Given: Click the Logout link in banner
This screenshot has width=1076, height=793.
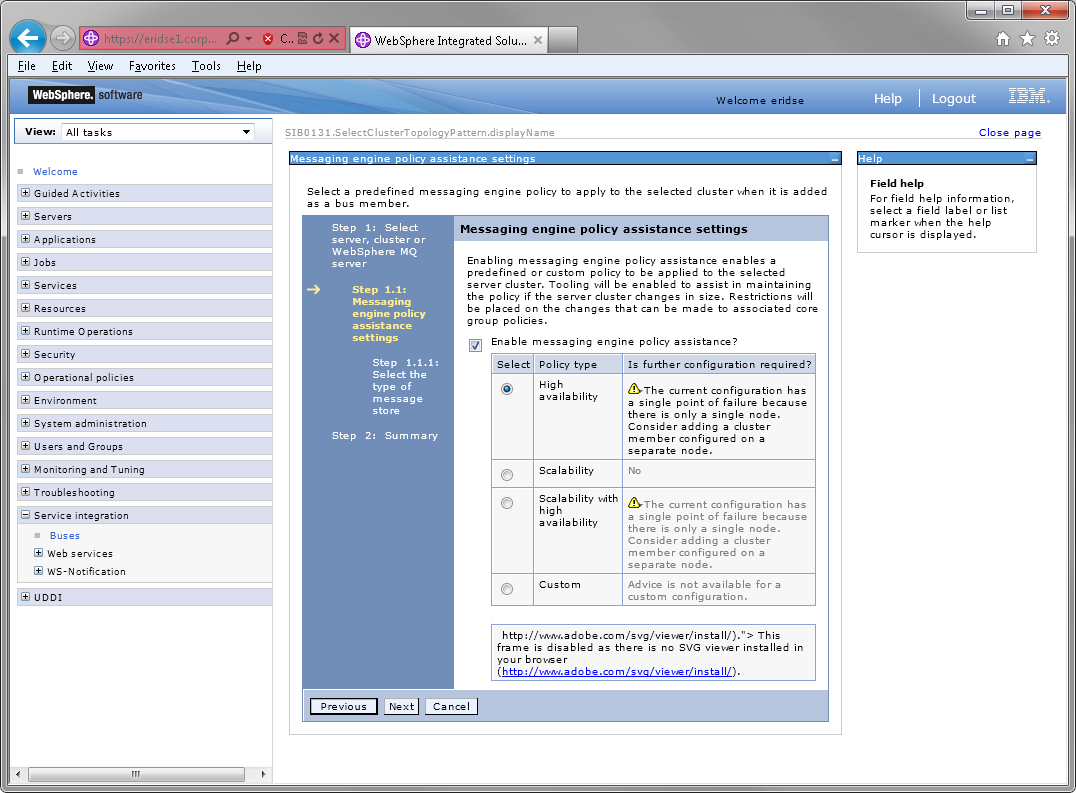Looking at the screenshot, I should (953, 99).
